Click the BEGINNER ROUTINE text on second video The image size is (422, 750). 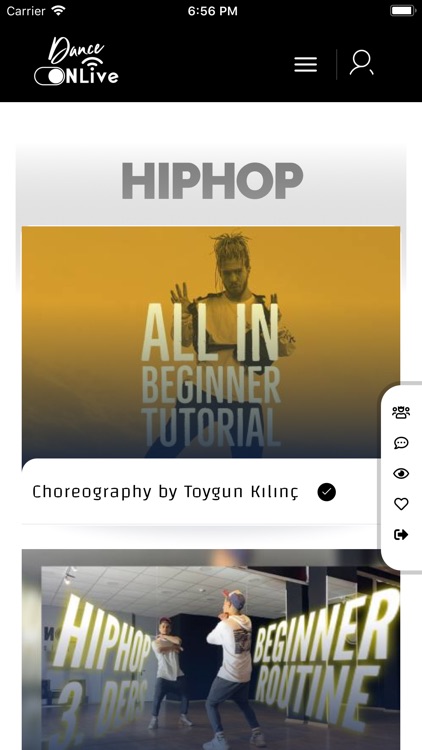point(325,651)
